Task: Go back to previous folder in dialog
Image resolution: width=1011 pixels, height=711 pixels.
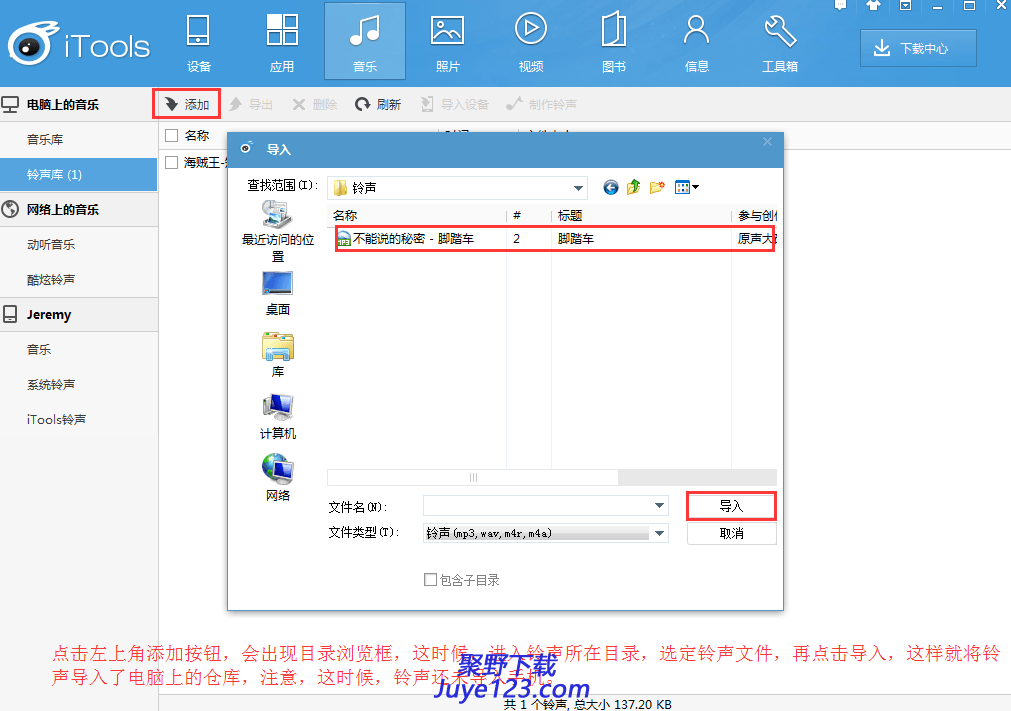Action: tap(611, 188)
